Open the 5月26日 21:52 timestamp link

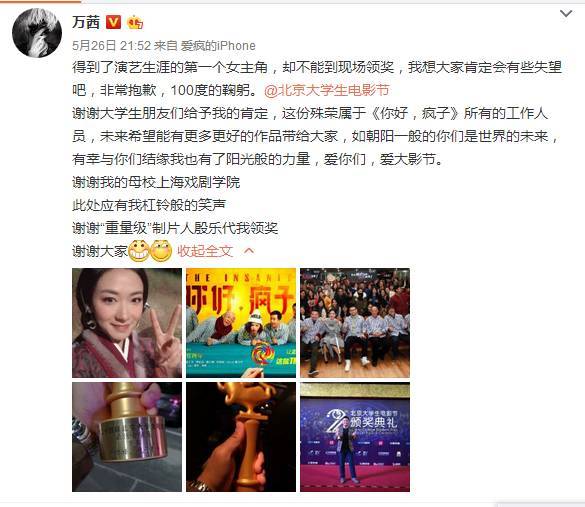[x=111, y=46]
